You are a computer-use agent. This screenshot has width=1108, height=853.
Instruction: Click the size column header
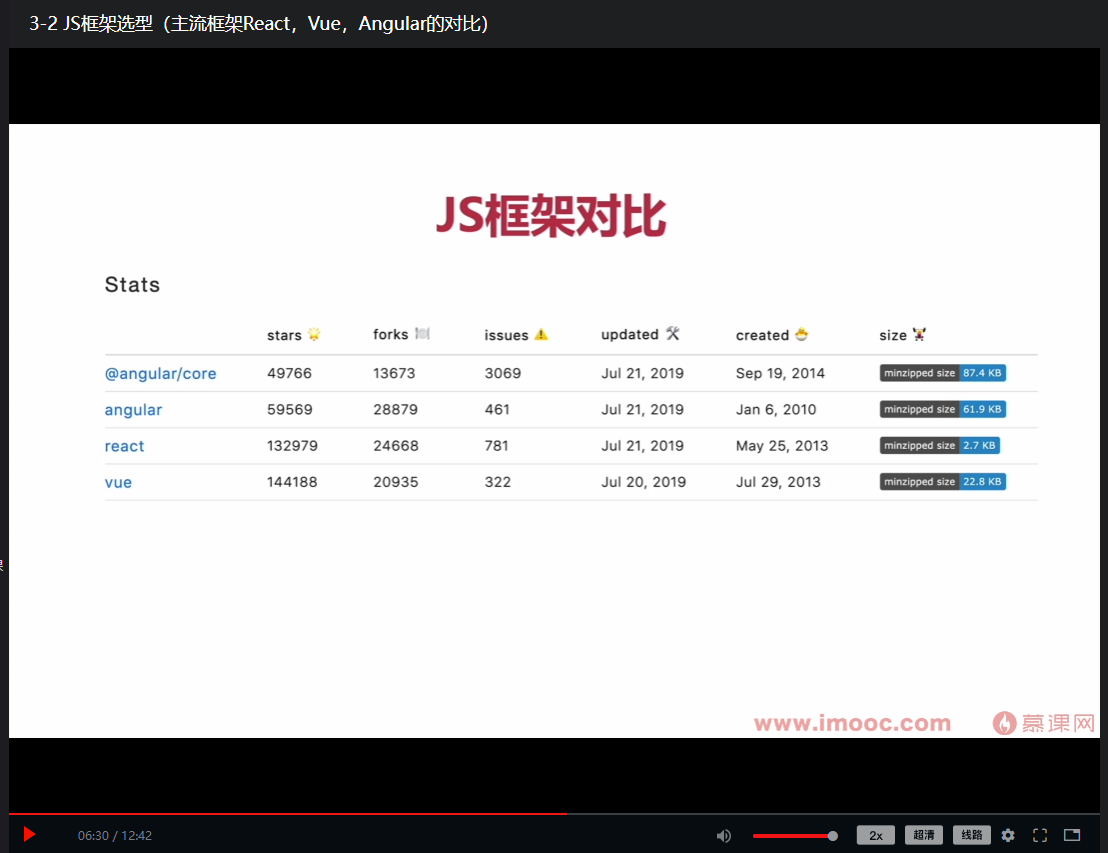[902, 334]
